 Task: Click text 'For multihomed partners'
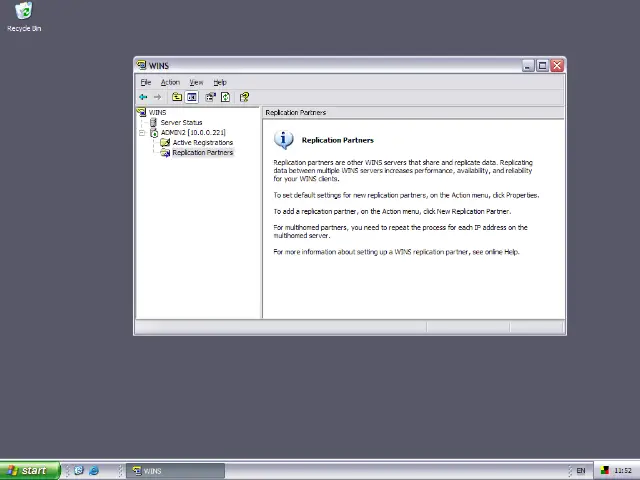tap(311, 227)
